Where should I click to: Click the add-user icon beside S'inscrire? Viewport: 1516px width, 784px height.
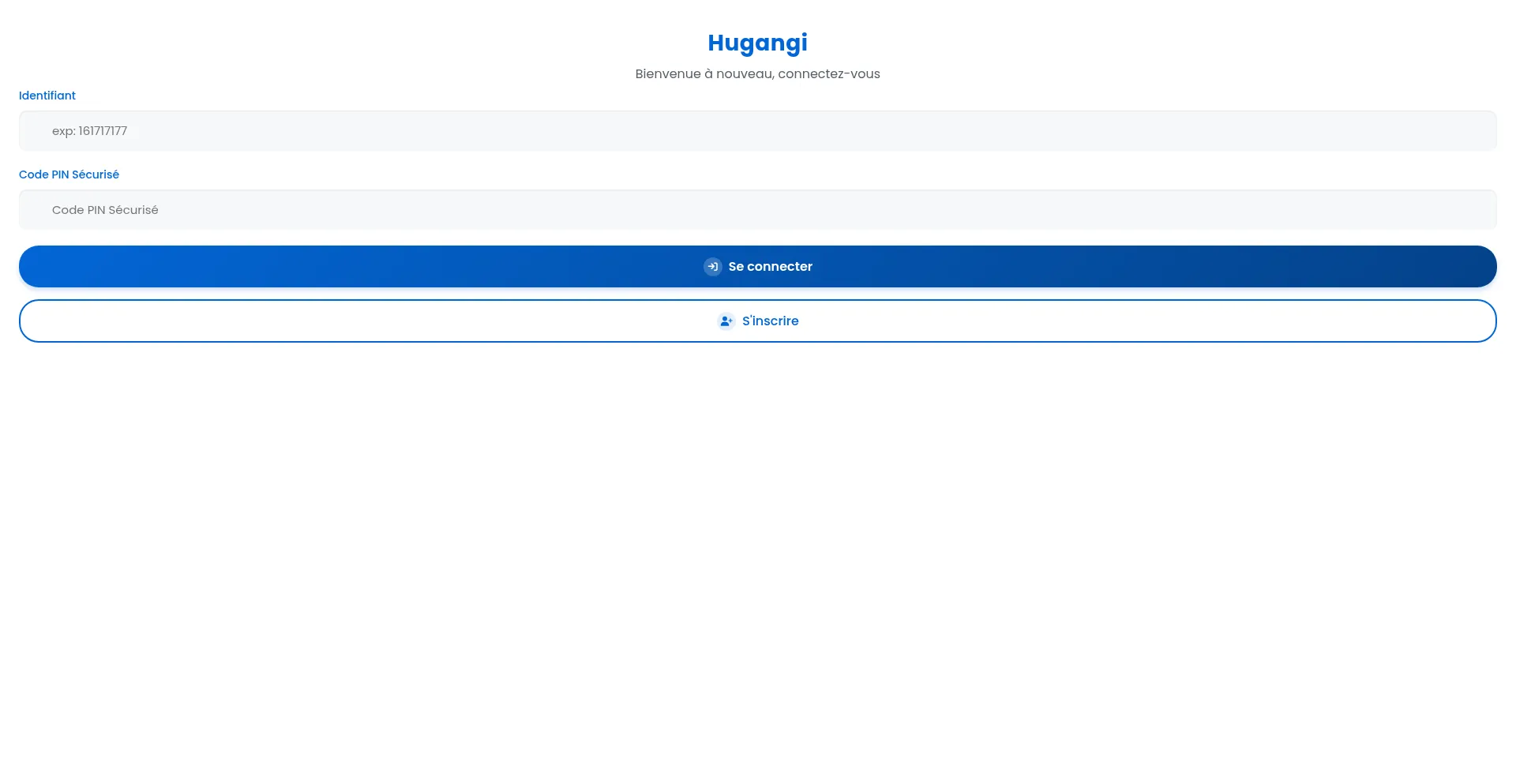(x=726, y=321)
